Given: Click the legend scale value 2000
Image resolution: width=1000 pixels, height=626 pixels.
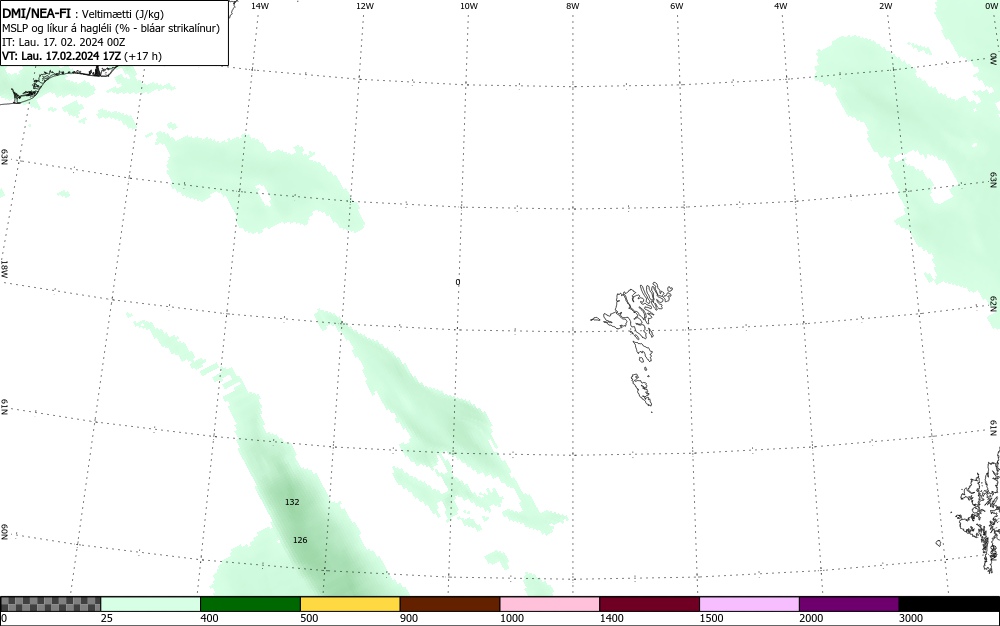Looking at the screenshot, I should coord(811,618).
